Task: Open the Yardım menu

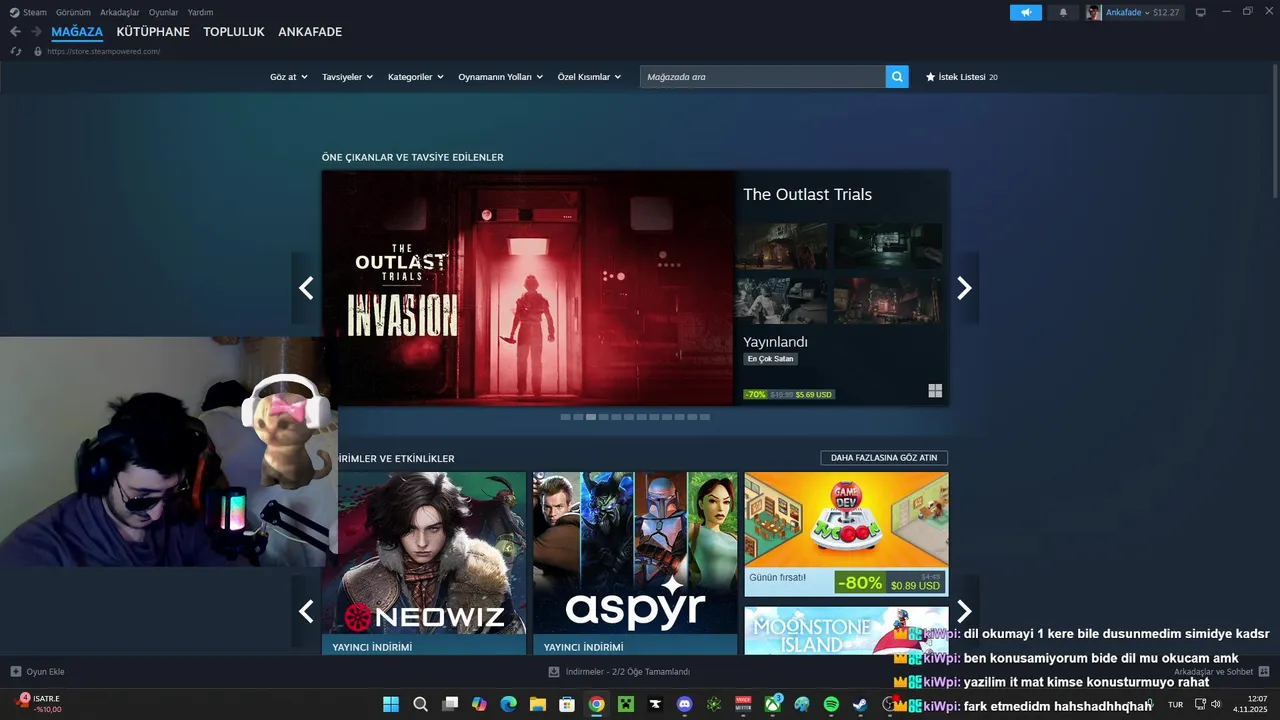Action: coord(200,12)
